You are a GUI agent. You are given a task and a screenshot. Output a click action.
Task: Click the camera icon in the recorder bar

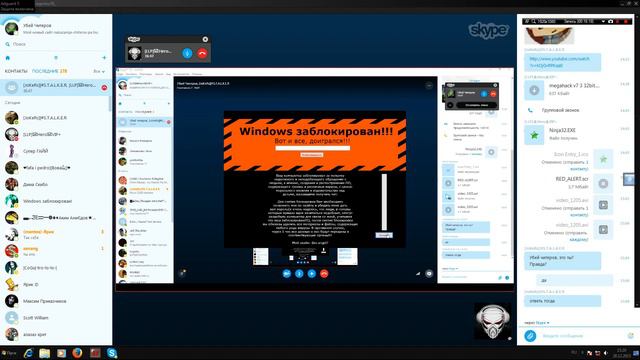point(611,21)
